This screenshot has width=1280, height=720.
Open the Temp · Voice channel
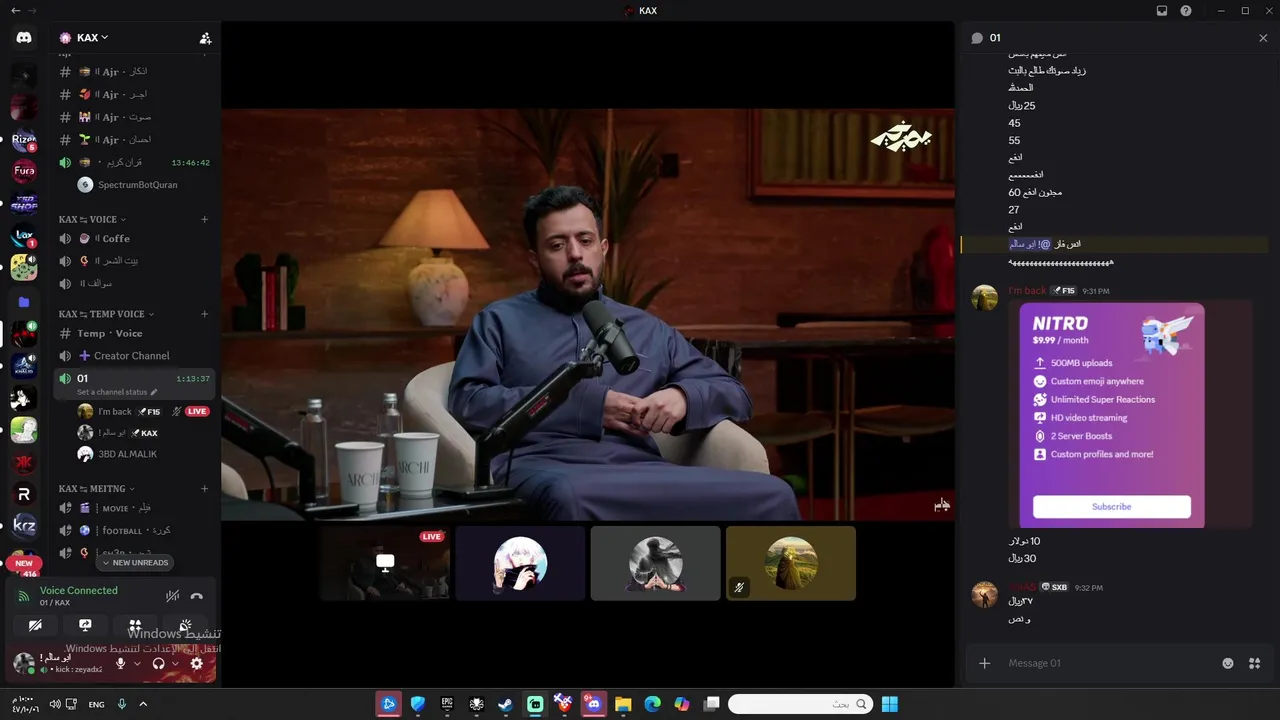click(134, 333)
